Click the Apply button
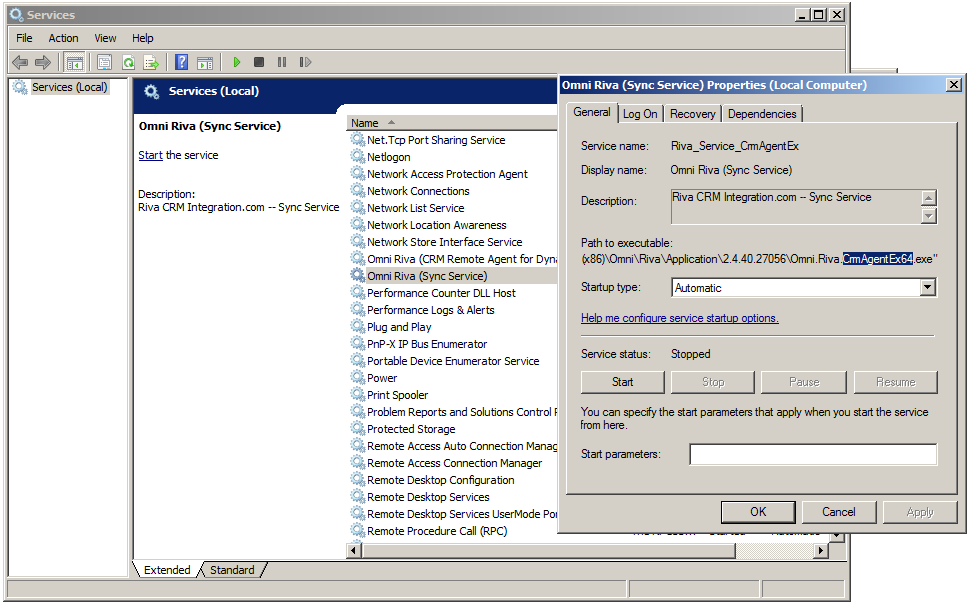This screenshot has width=970, height=605. click(920, 512)
